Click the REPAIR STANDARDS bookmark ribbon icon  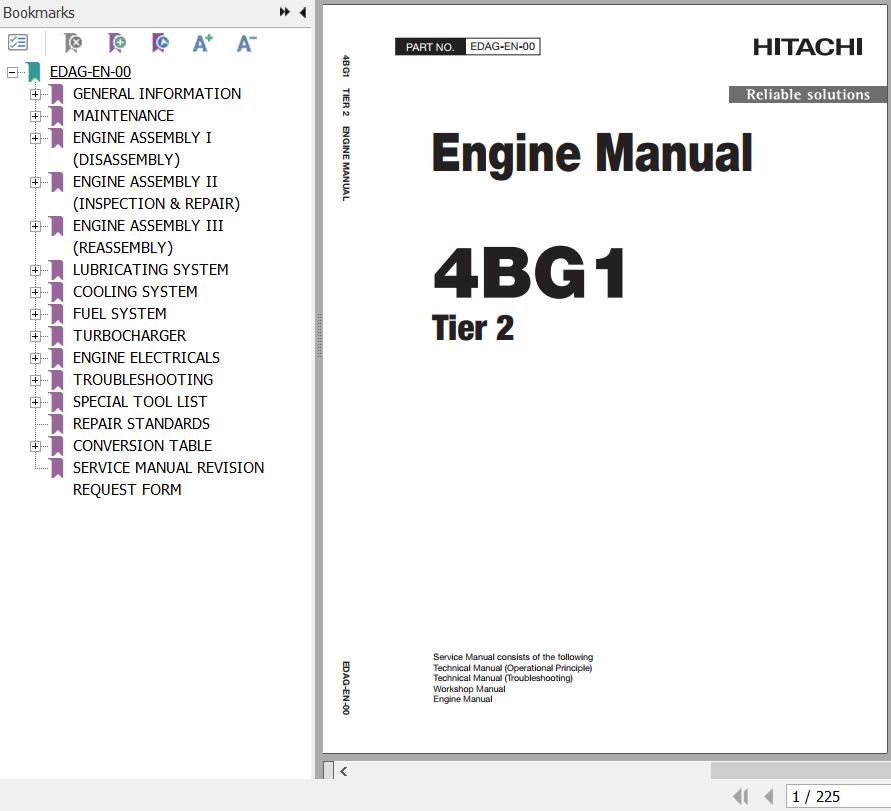tap(57, 424)
